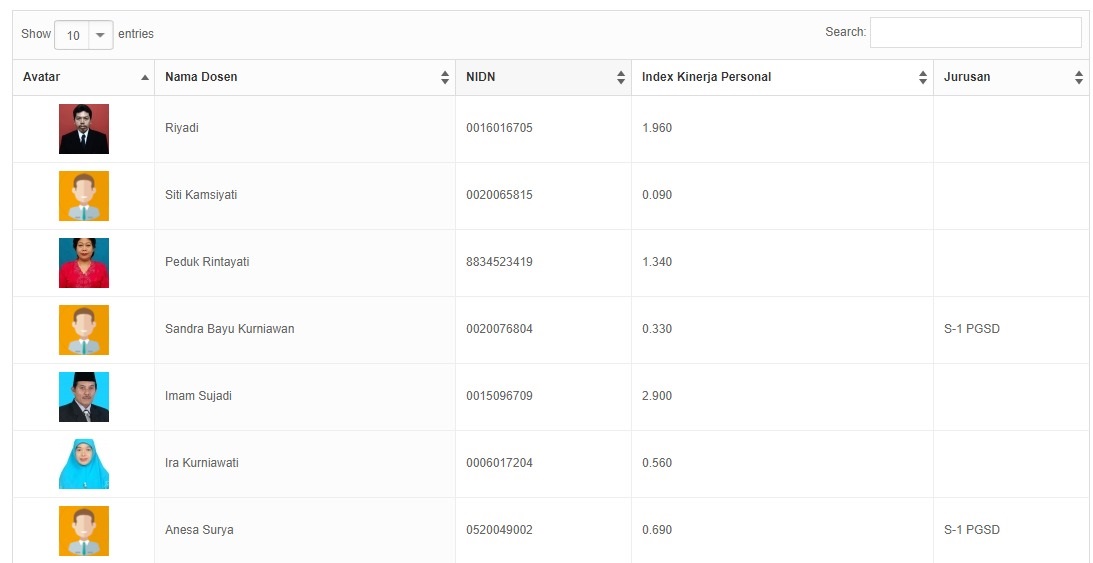1093x563 pixels.
Task: Click index value 2.900
Action: [x=657, y=396]
